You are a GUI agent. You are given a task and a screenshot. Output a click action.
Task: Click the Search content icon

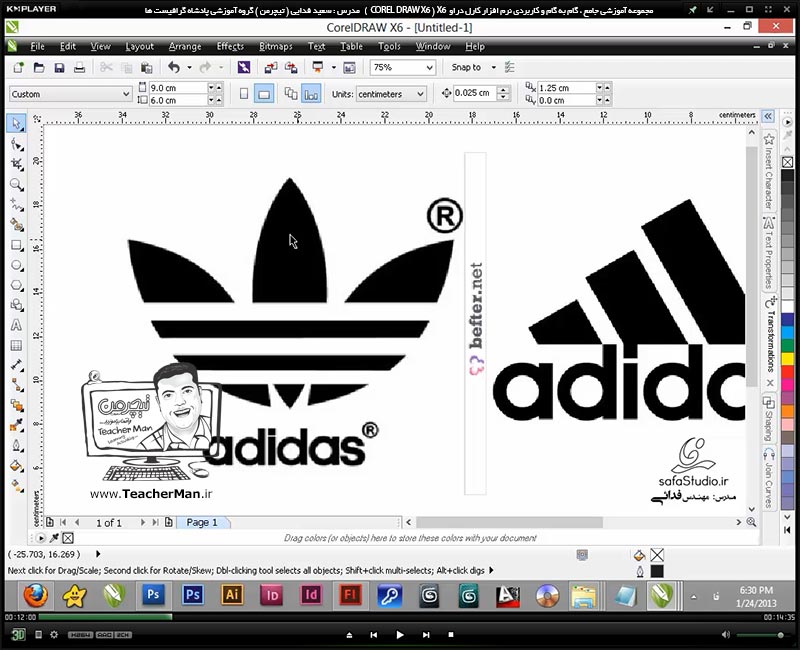tap(244, 67)
